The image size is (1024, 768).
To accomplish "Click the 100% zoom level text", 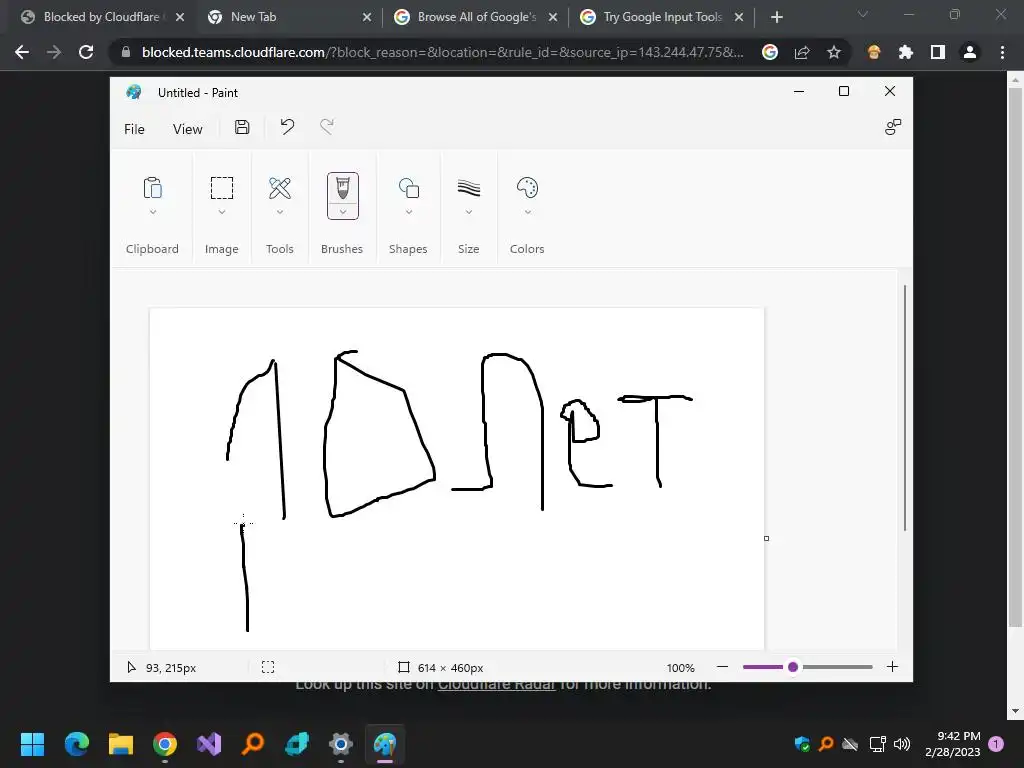I will coord(680,667).
